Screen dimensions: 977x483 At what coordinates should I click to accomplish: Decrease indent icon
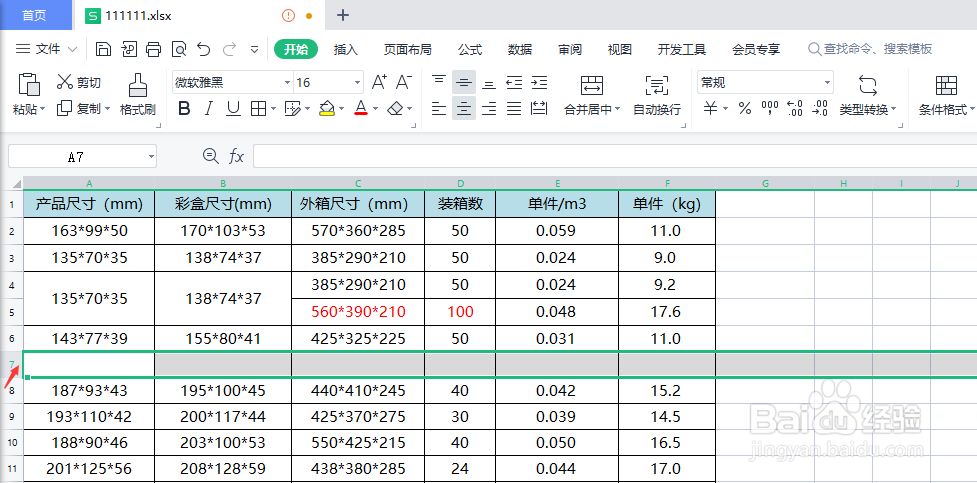[x=514, y=82]
